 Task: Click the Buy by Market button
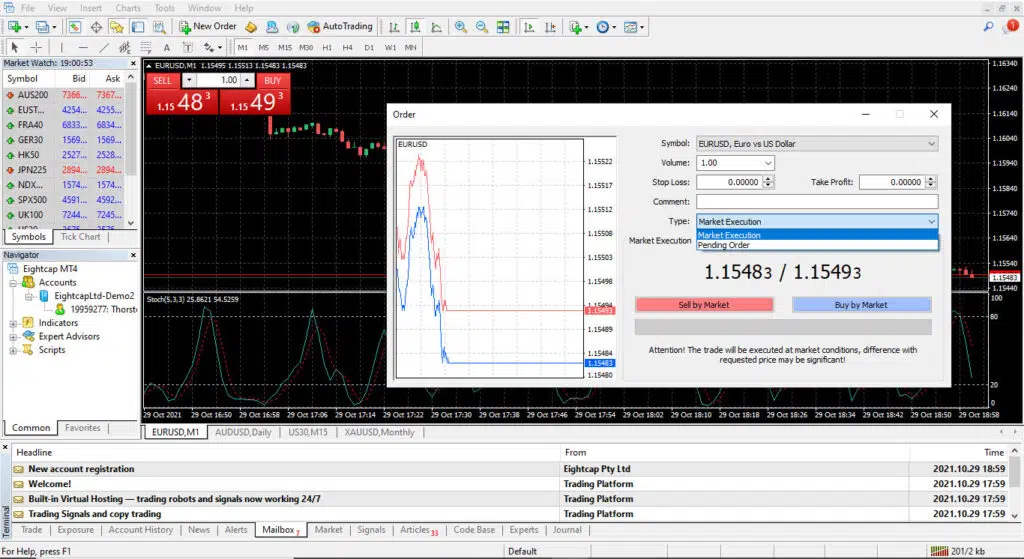(x=861, y=305)
